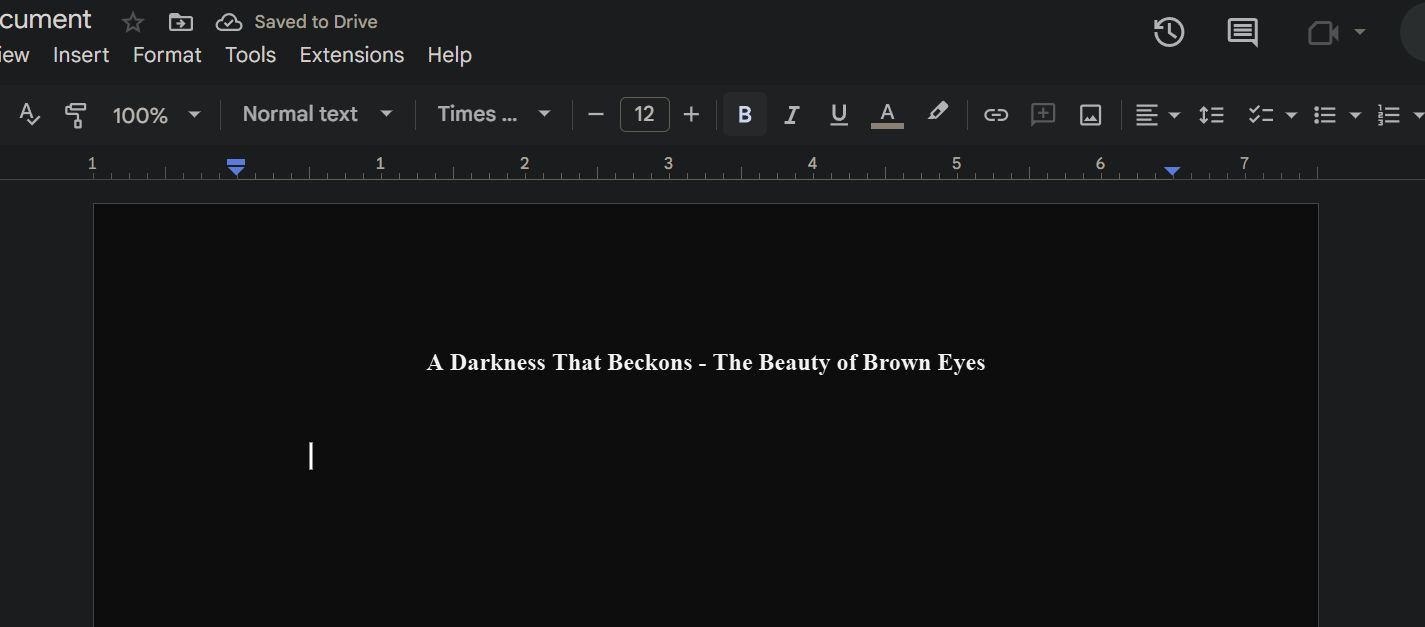The width and height of the screenshot is (1425, 627).
Task: Open the comments panel icon
Action: [1242, 32]
